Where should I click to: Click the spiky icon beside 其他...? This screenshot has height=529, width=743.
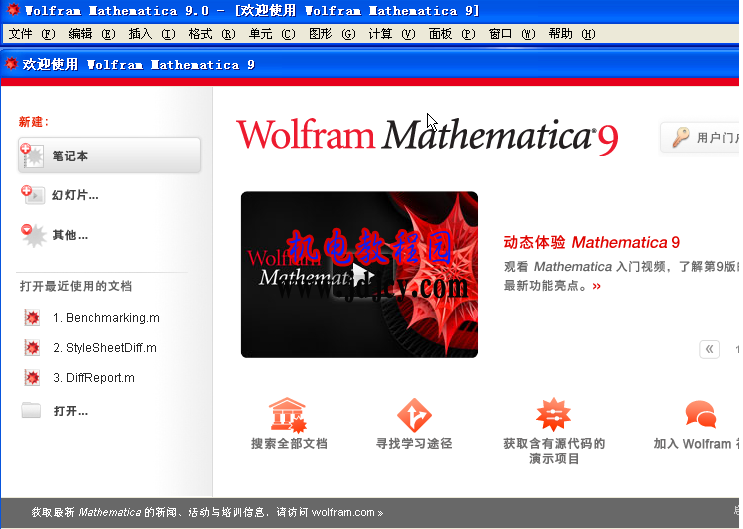(x=33, y=235)
